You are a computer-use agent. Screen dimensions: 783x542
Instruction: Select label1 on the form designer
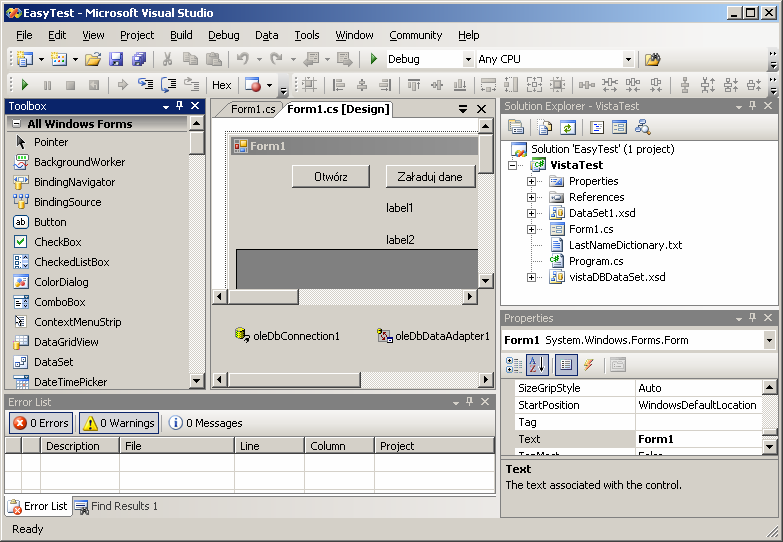point(399,208)
